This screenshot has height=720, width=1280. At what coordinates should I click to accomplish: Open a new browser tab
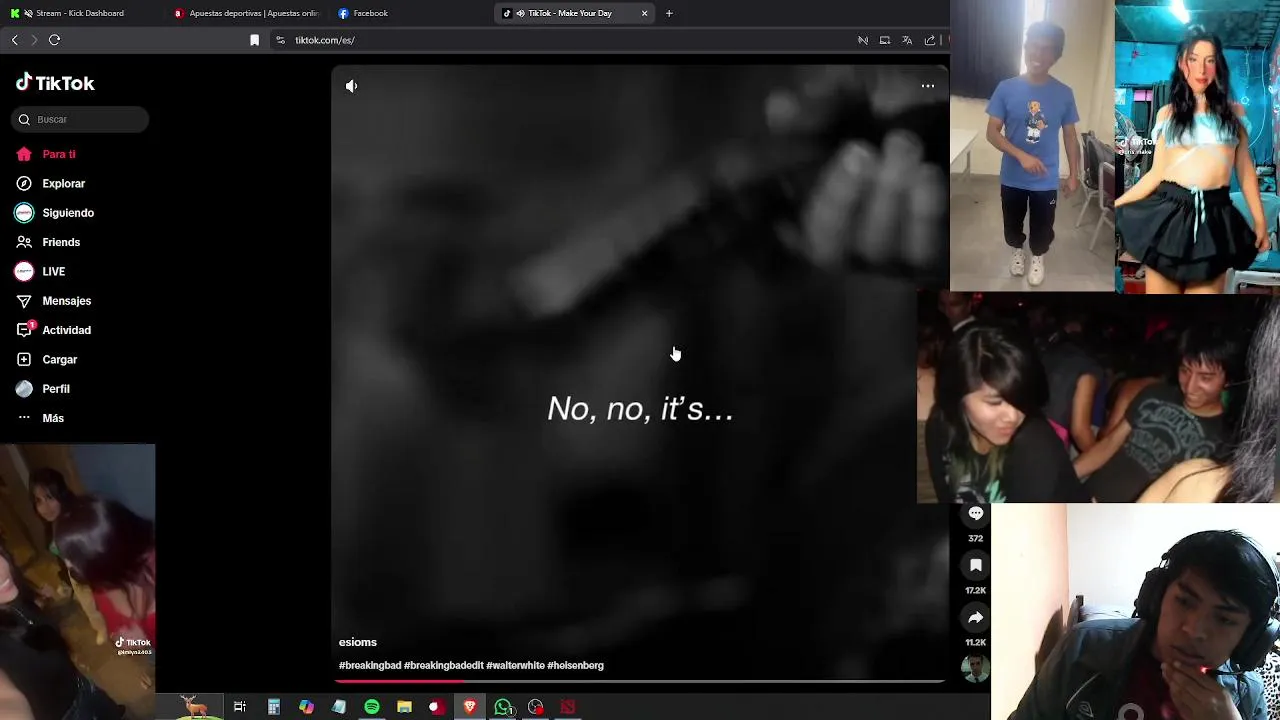click(669, 13)
